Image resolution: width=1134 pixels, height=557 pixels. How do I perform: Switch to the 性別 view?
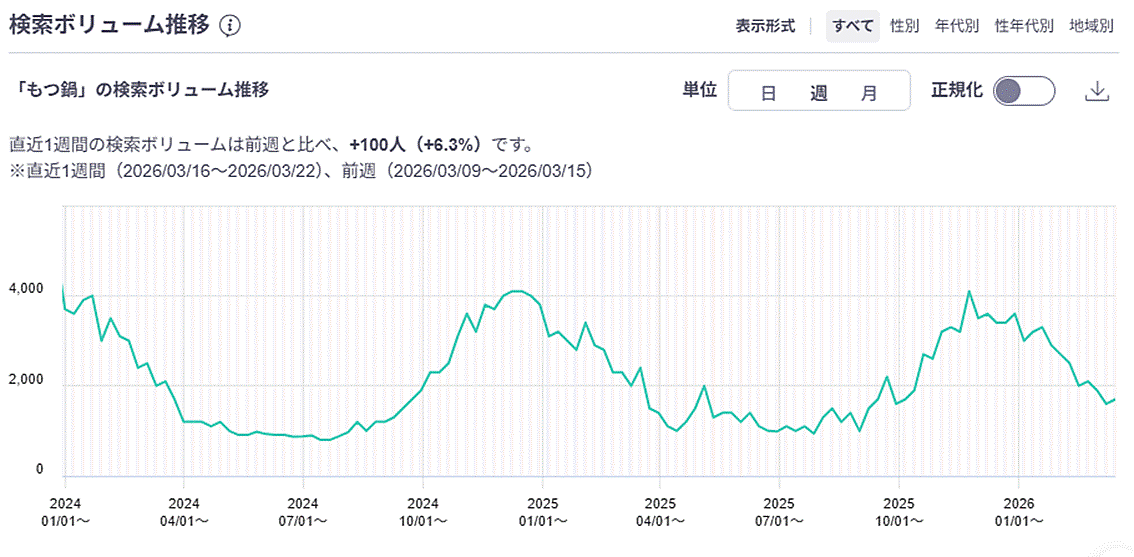click(904, 26)
